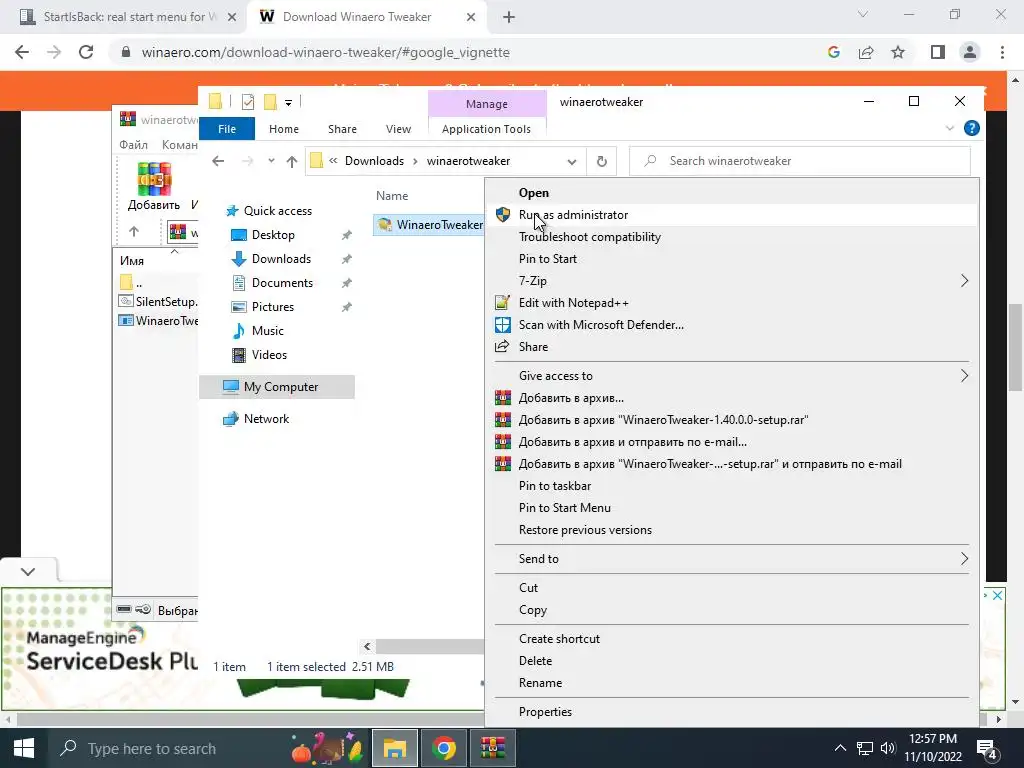Select Pin to Start Menu
The height and width of the screenshot is (768, 1024).
(731, 508)
